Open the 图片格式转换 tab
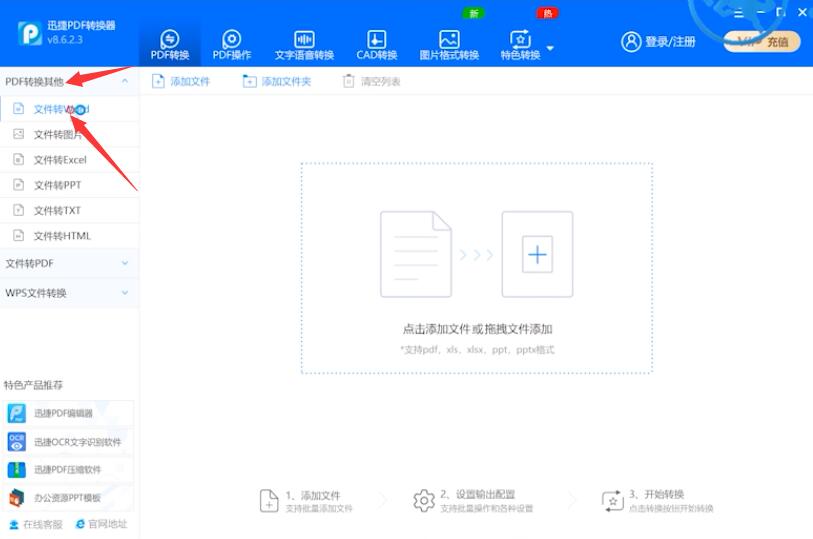This screenshot has height=539, width=813. click(x=449, y=45)
